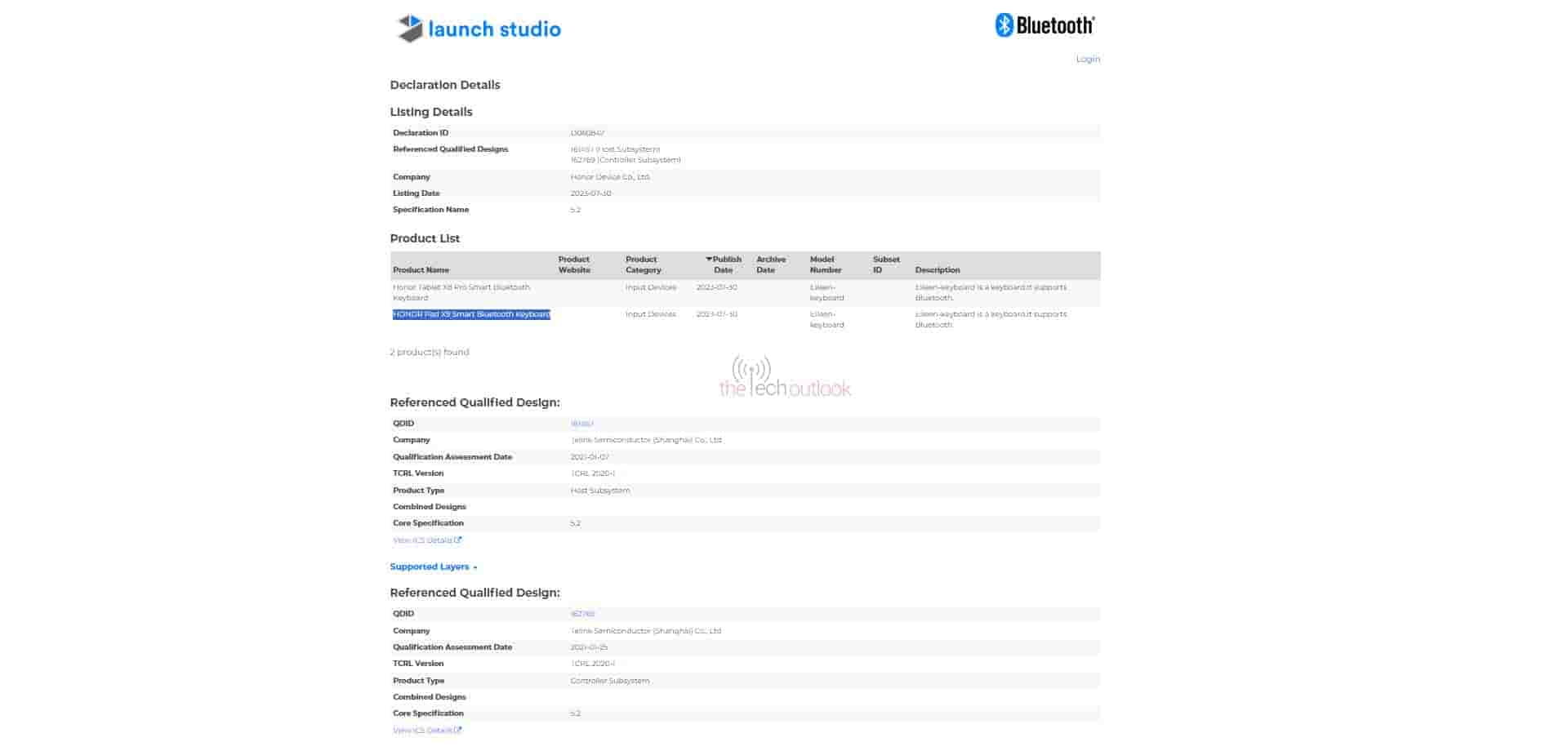The width and height of the screenshot is (1568, 751).
Task: Click the Product List heading
Action: 425,238
